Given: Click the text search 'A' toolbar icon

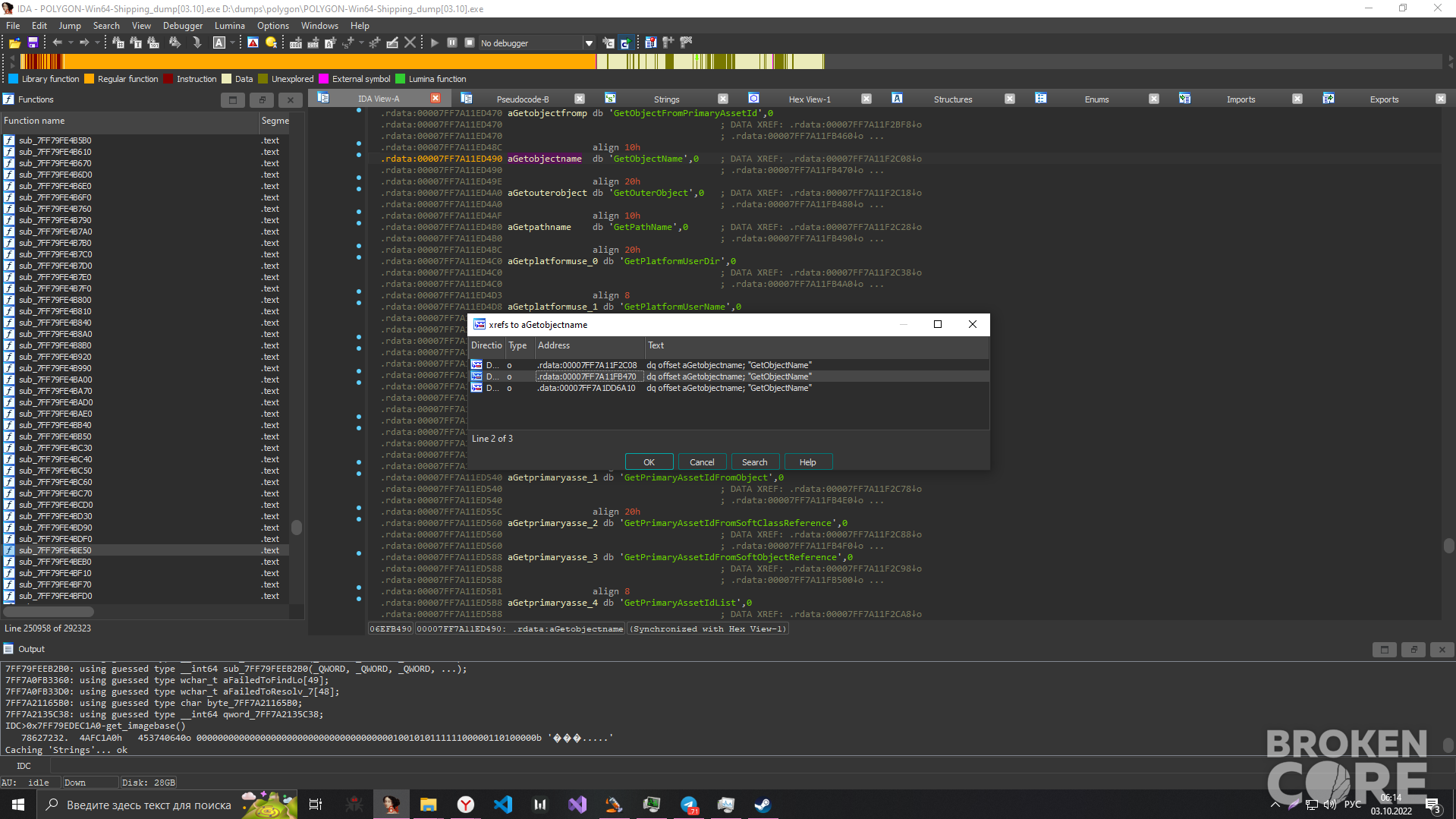Looking at the screenshot, I should tap(219, 43).
